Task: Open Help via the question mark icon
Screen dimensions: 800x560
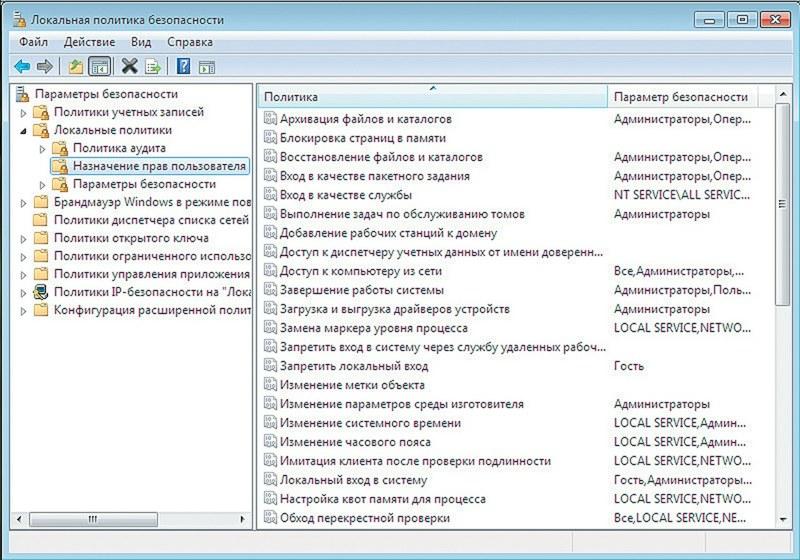Action: [183, 67]
